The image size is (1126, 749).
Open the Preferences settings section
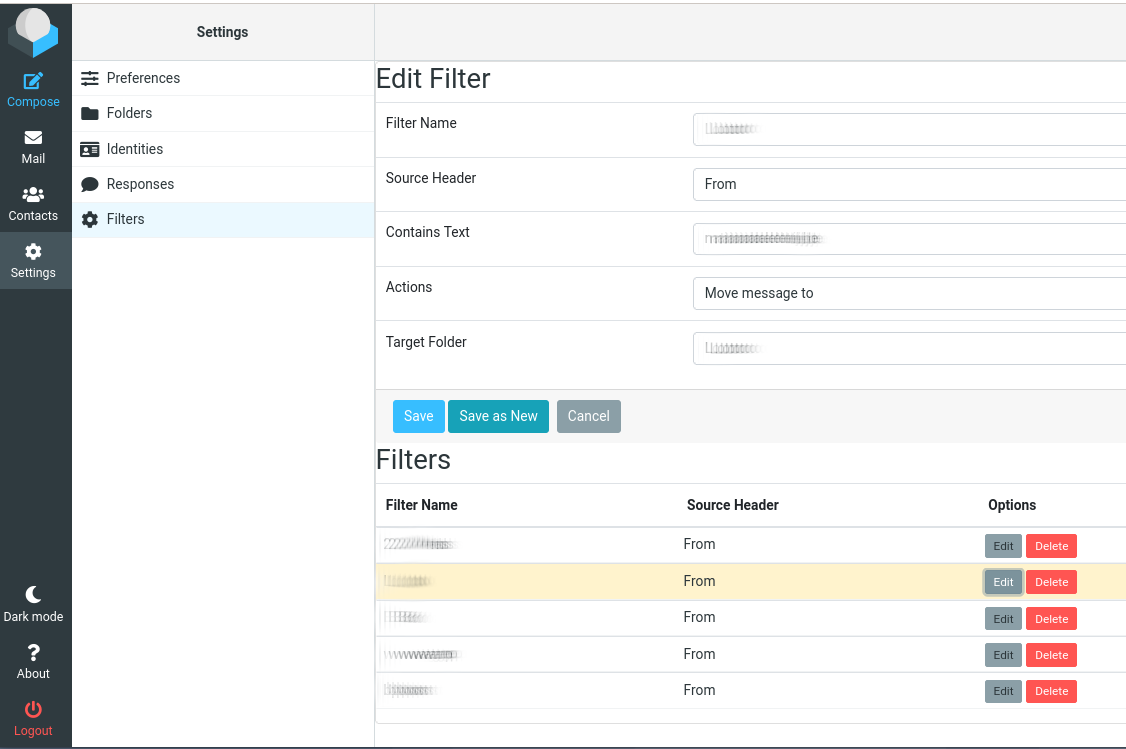[223, 78]
